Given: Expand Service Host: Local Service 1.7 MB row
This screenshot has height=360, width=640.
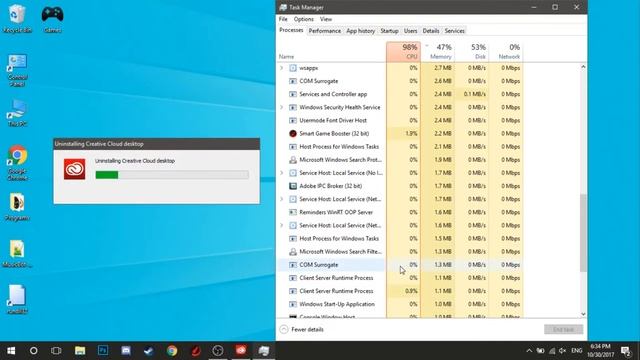Looking at the screenshot, I should pyautogui.click(x=281, y=199).
